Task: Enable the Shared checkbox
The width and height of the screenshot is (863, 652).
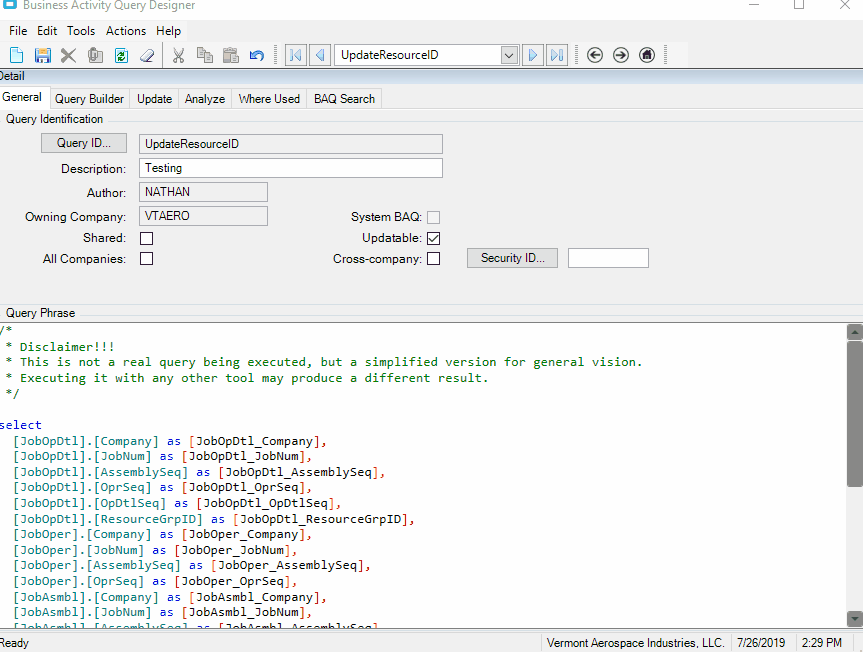Action: (x=147, y=239)
